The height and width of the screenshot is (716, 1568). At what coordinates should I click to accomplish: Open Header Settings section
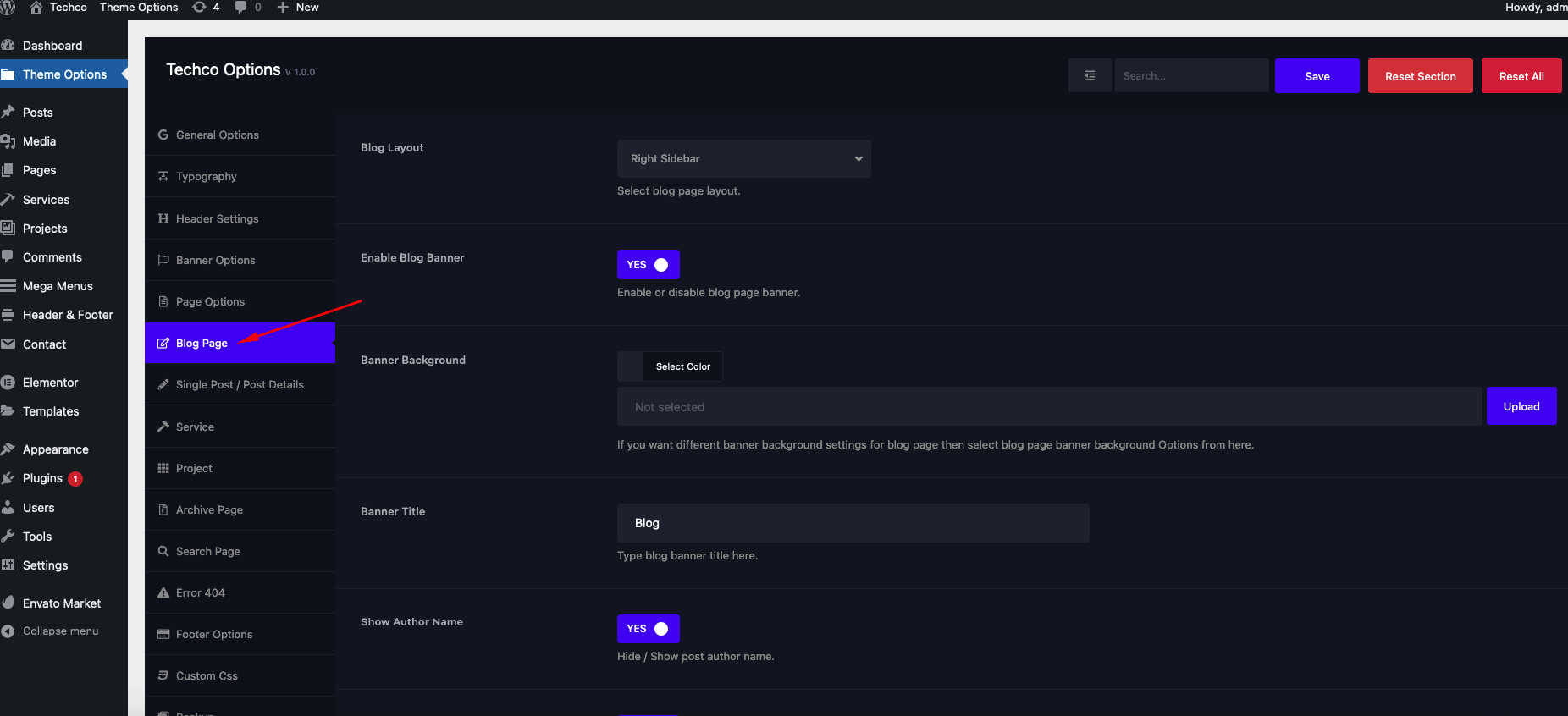(x=217, y=219)
